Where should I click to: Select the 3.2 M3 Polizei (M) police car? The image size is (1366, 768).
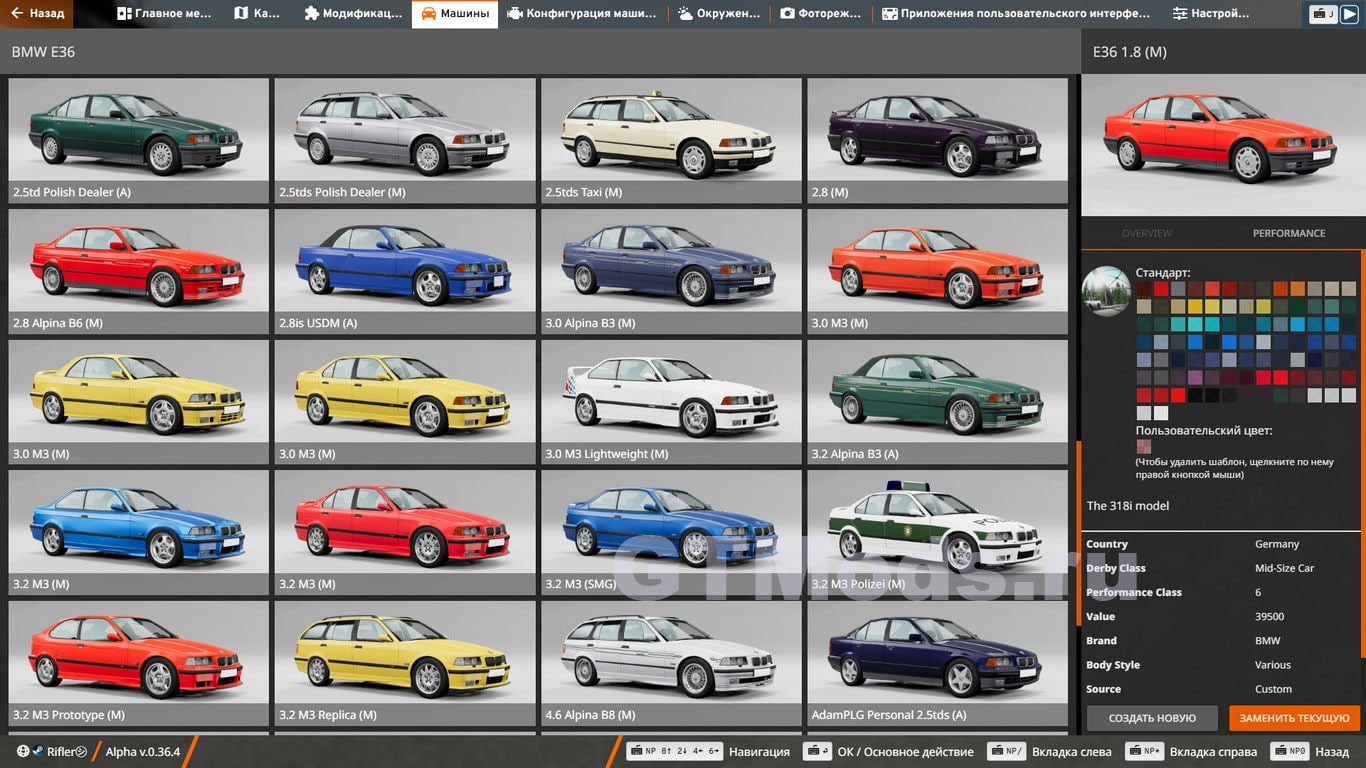pyautogui.click(x=937, y=532)
